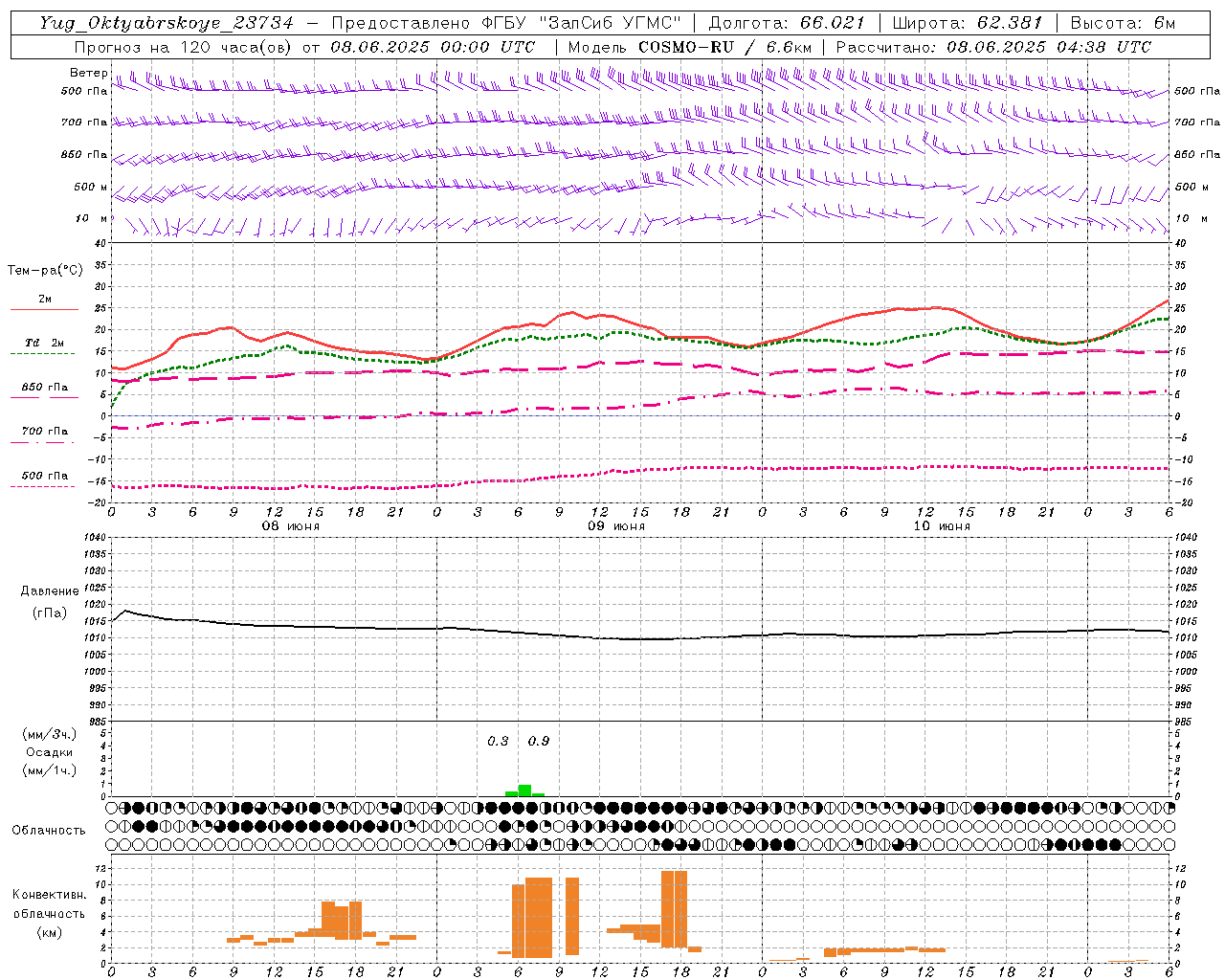
Task: Click the 09 июня date label
Action: click(616, 526)
